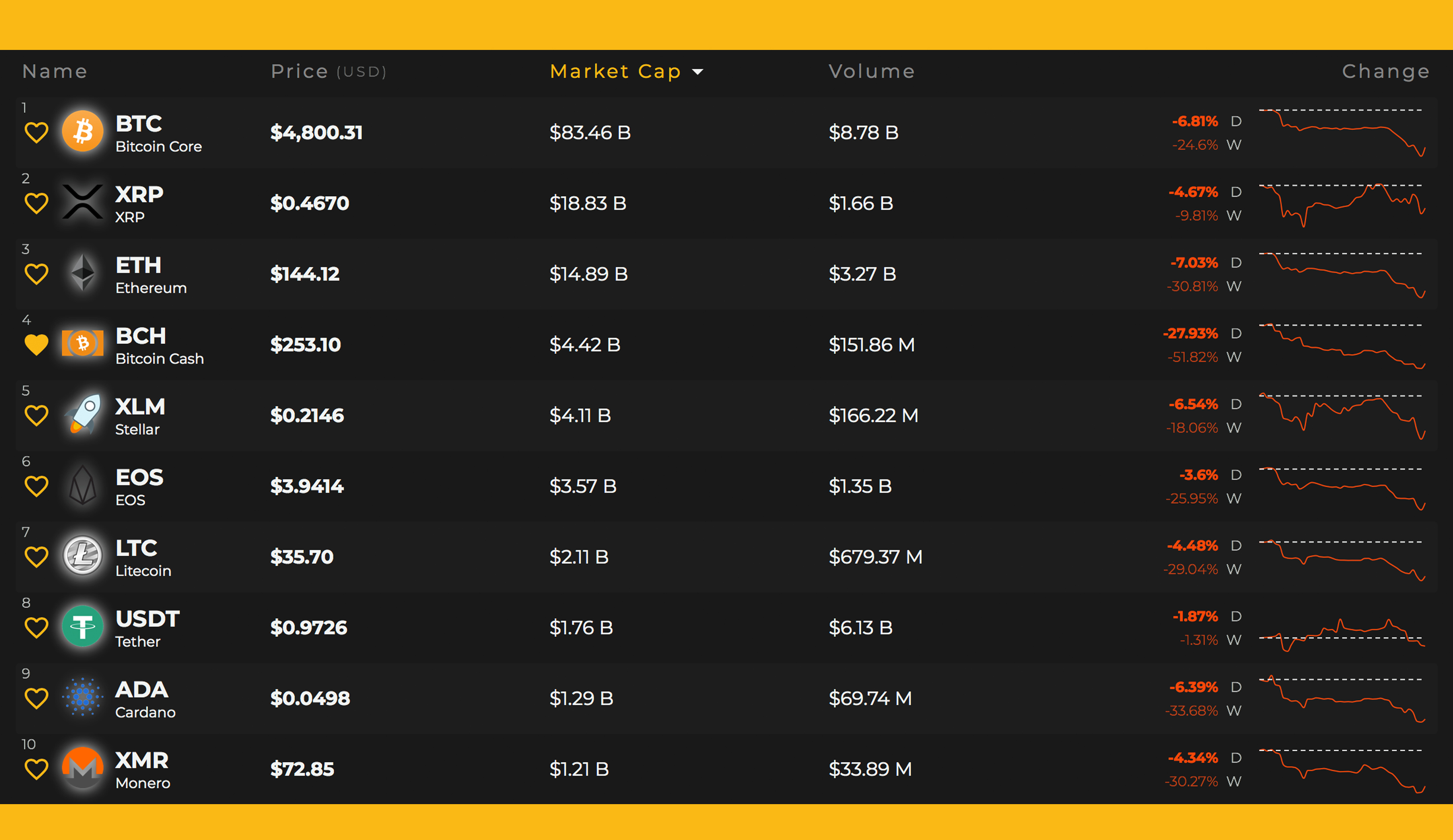Sort by the Change column header
Screen dimensions: 1453x840
pos(1385,71)
